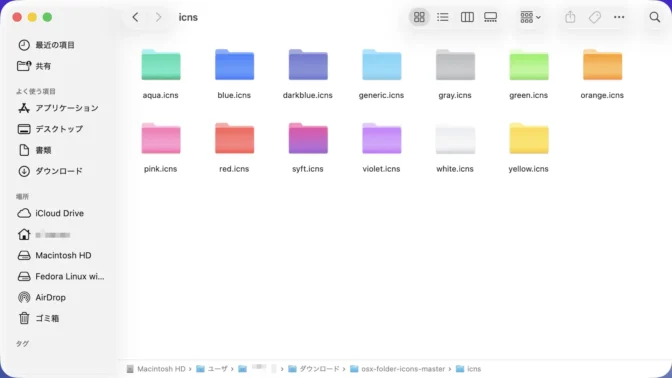Select the green.icns folder icon

(529, 65)
